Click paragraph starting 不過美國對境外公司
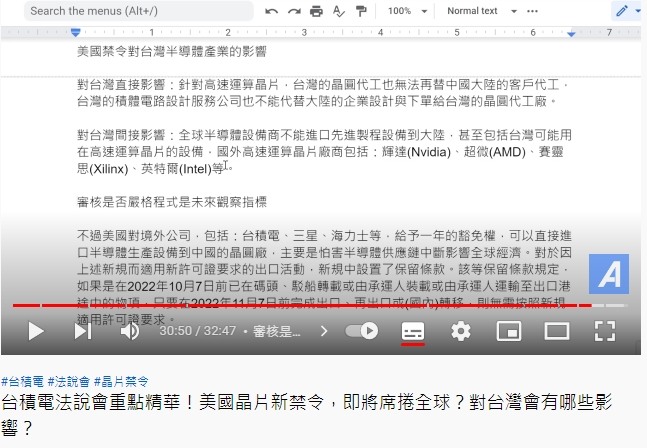This screenshot has width=647, height=448. click(x=324, y=277)
